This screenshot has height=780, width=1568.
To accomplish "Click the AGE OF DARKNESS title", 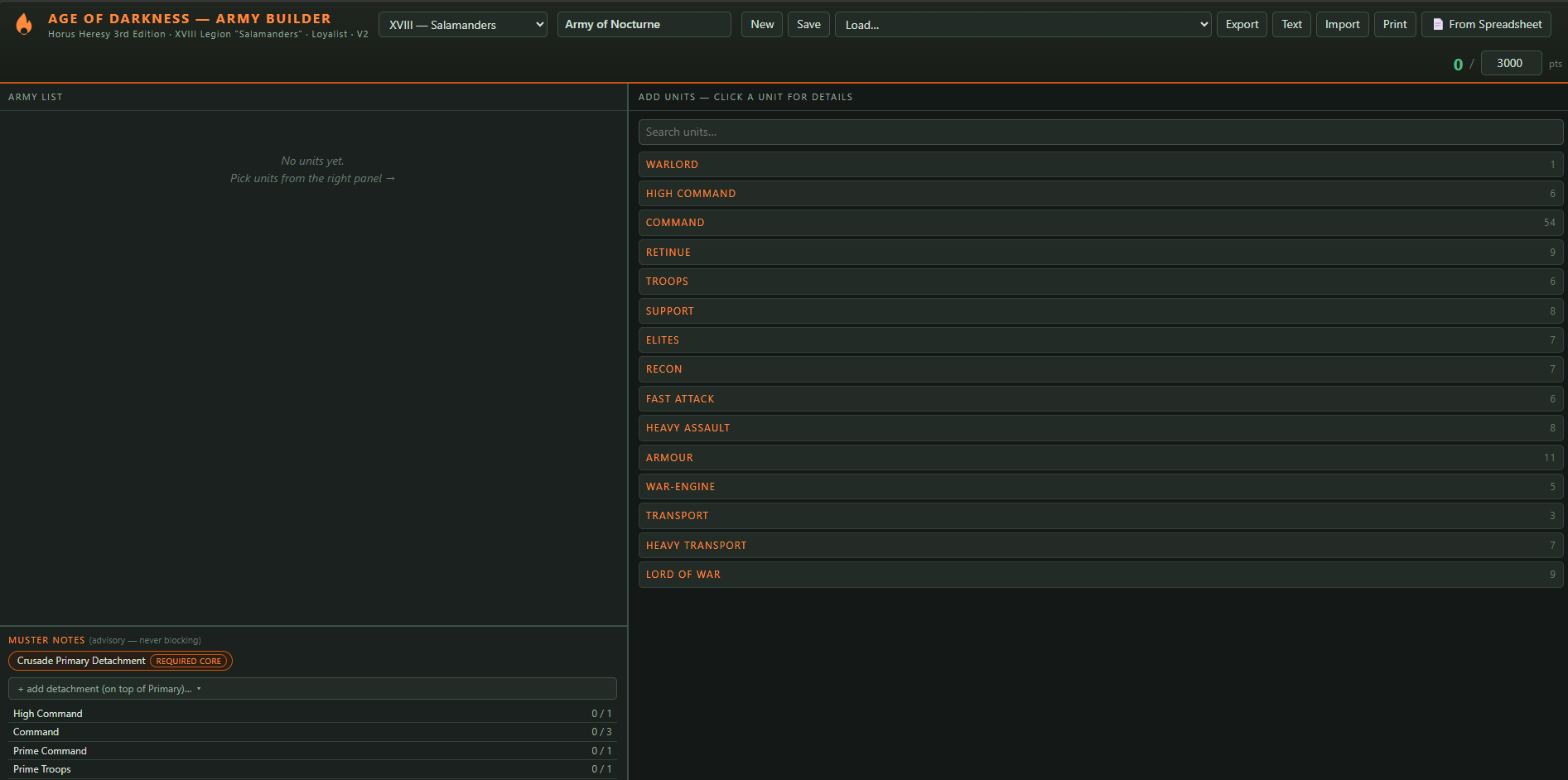I will click(x=190, y=18).
